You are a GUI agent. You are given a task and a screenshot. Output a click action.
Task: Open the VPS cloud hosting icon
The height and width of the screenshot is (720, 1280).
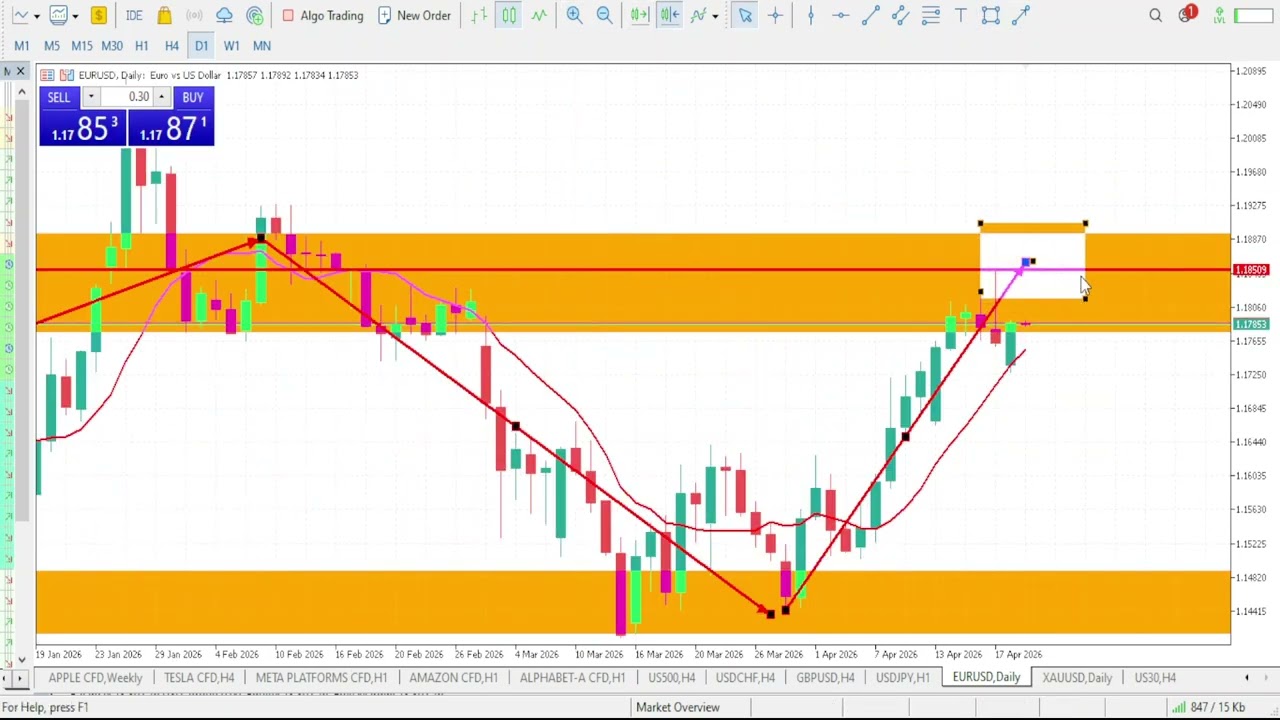coord(224,15)
